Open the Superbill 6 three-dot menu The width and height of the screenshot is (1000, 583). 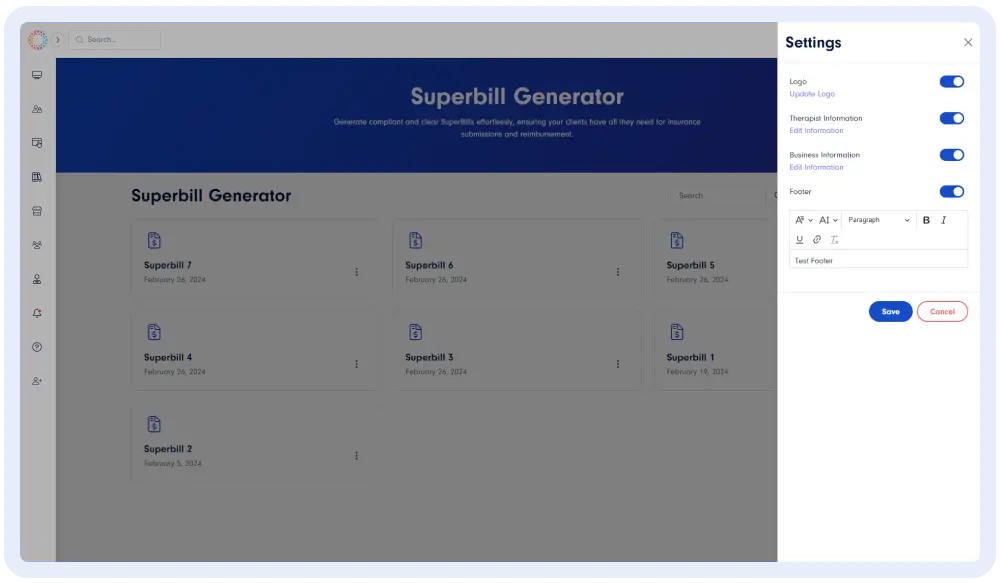[x=618, y=272]
